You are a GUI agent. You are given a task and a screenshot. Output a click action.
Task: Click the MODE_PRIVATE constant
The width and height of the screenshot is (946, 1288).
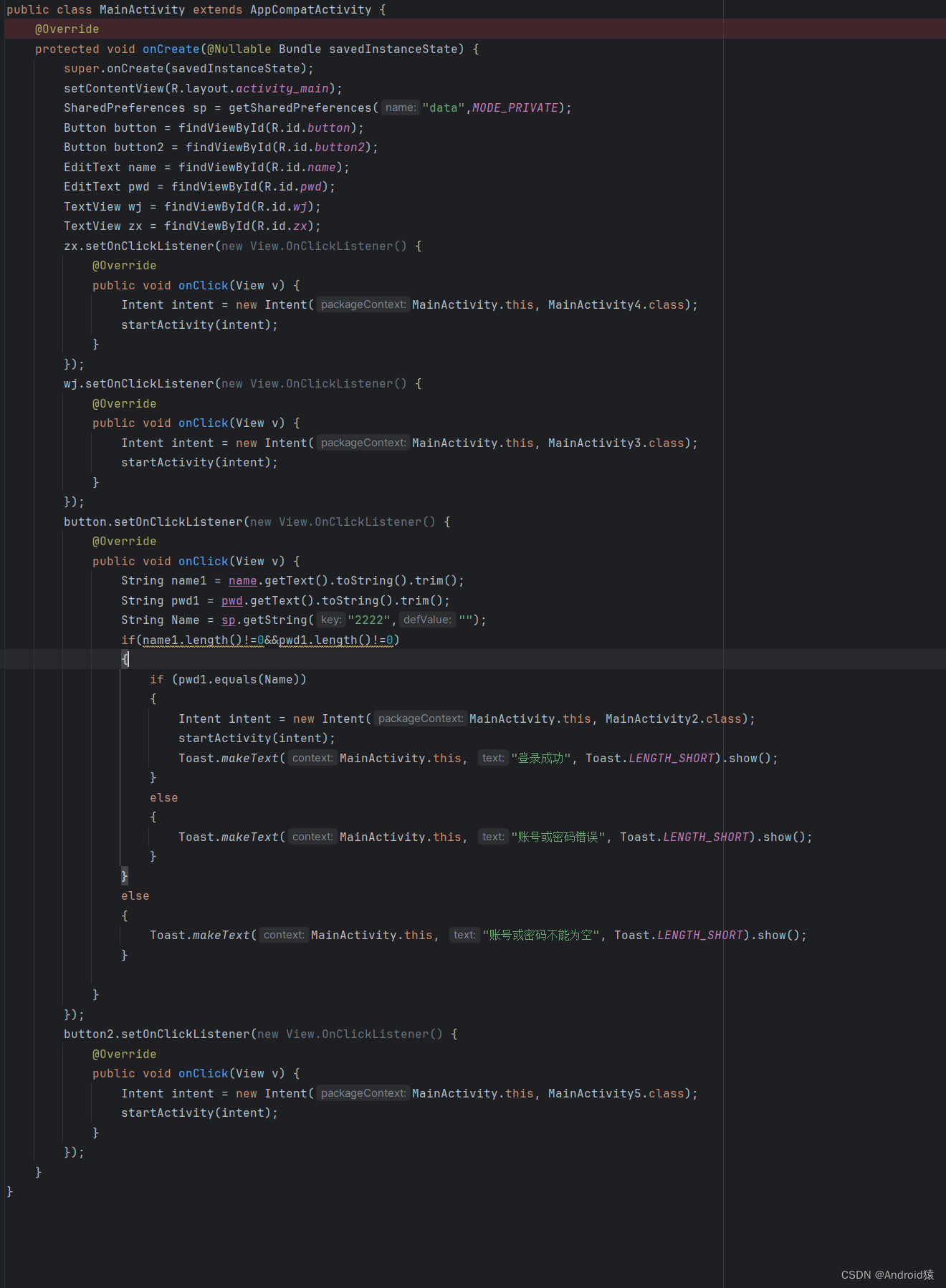515,108
